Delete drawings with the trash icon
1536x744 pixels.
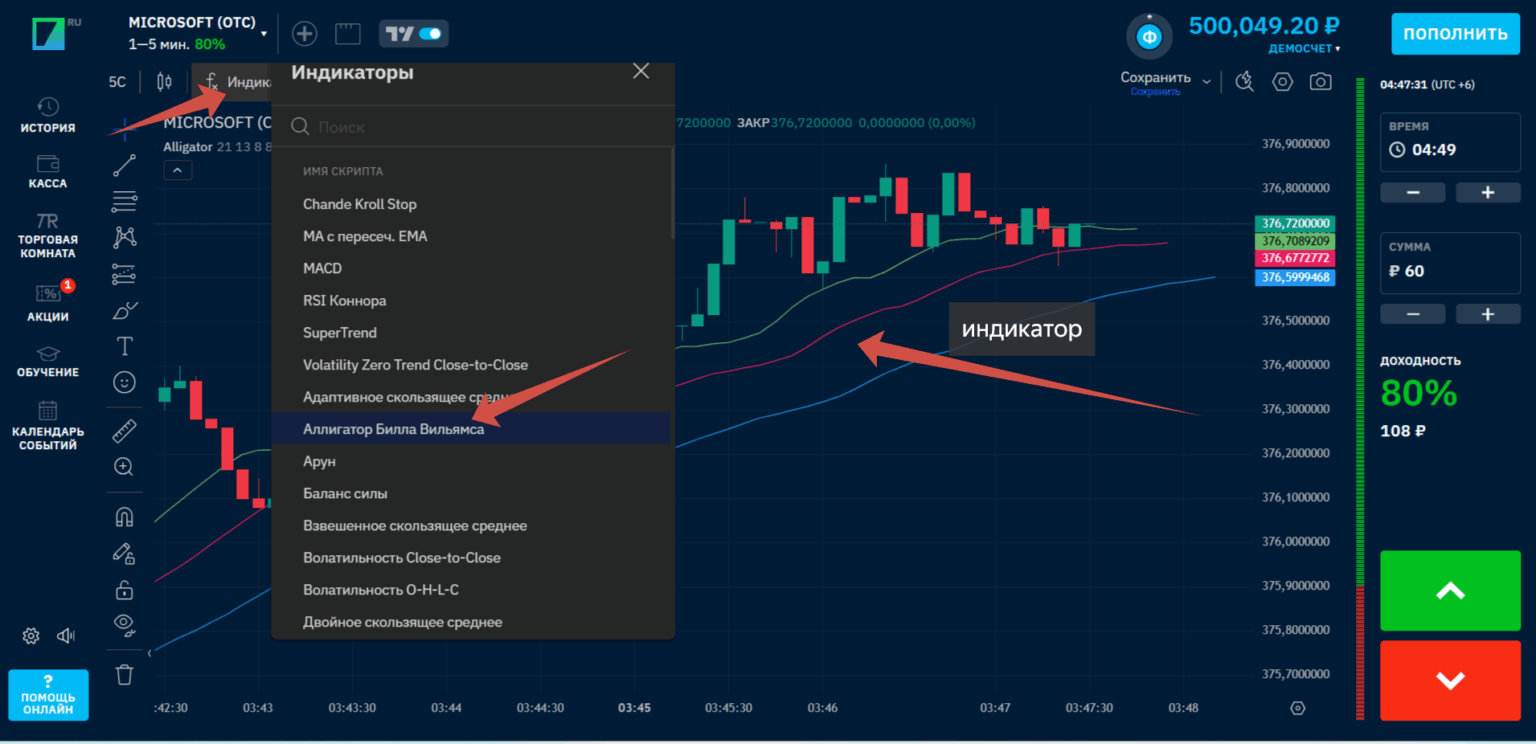pyautogui.click(x=124, y=675)
